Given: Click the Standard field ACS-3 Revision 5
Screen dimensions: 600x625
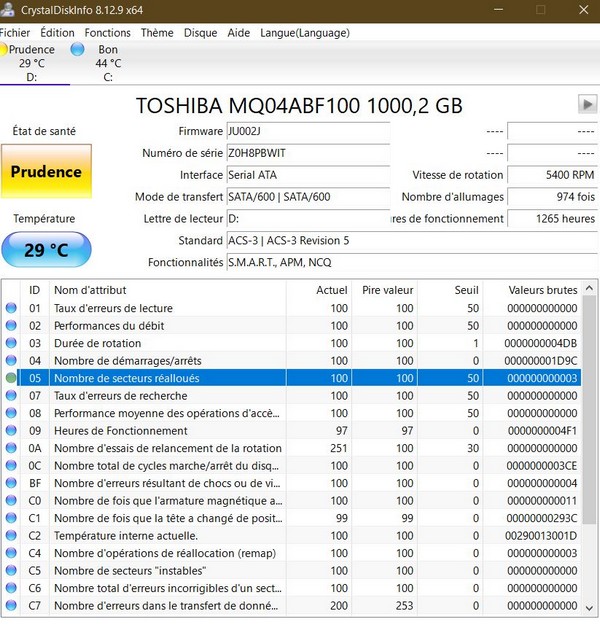Looking at the screenshot, I should (x=412, y=240).
